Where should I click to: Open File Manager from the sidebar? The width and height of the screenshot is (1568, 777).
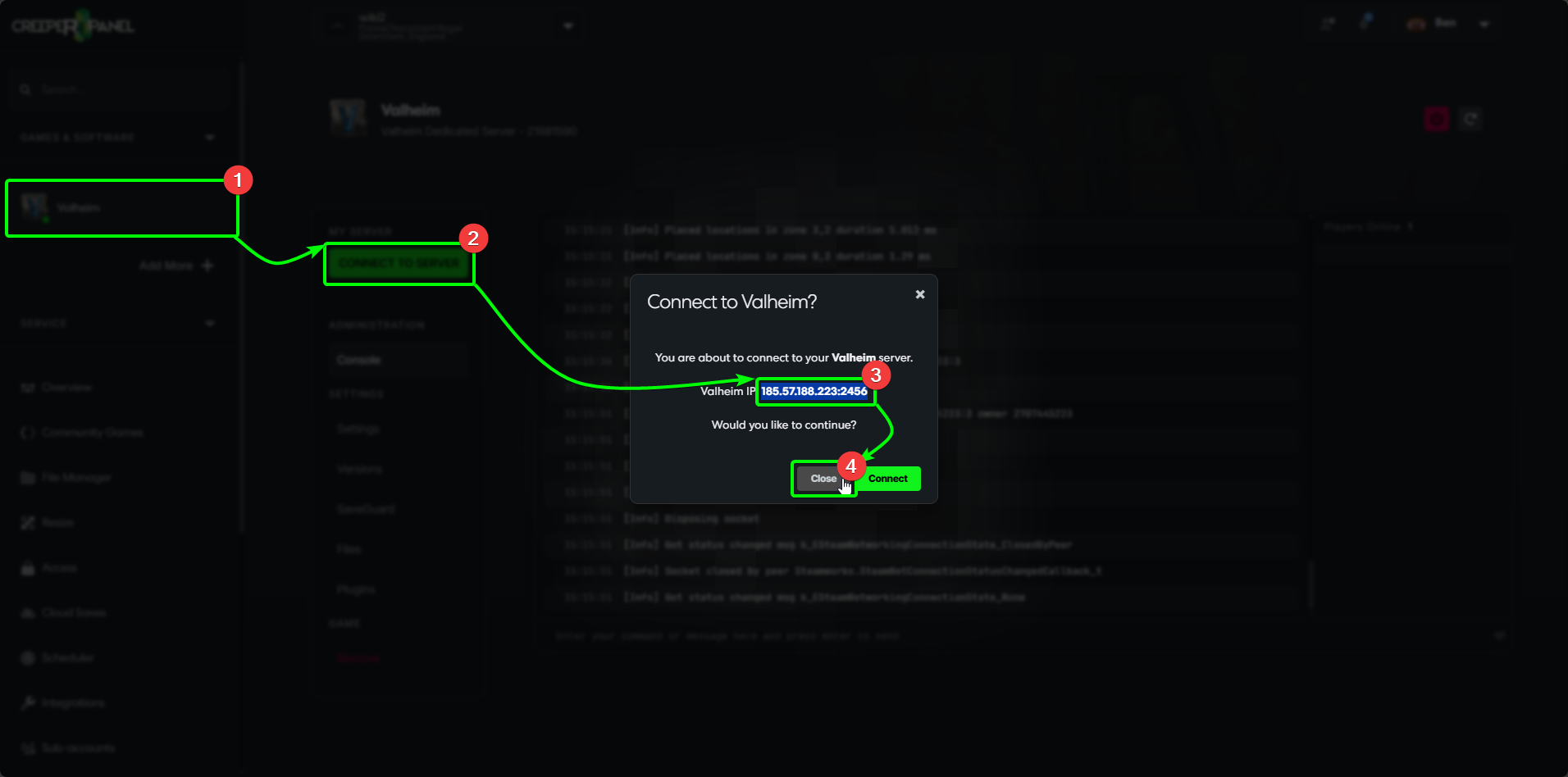coord(66,477)
